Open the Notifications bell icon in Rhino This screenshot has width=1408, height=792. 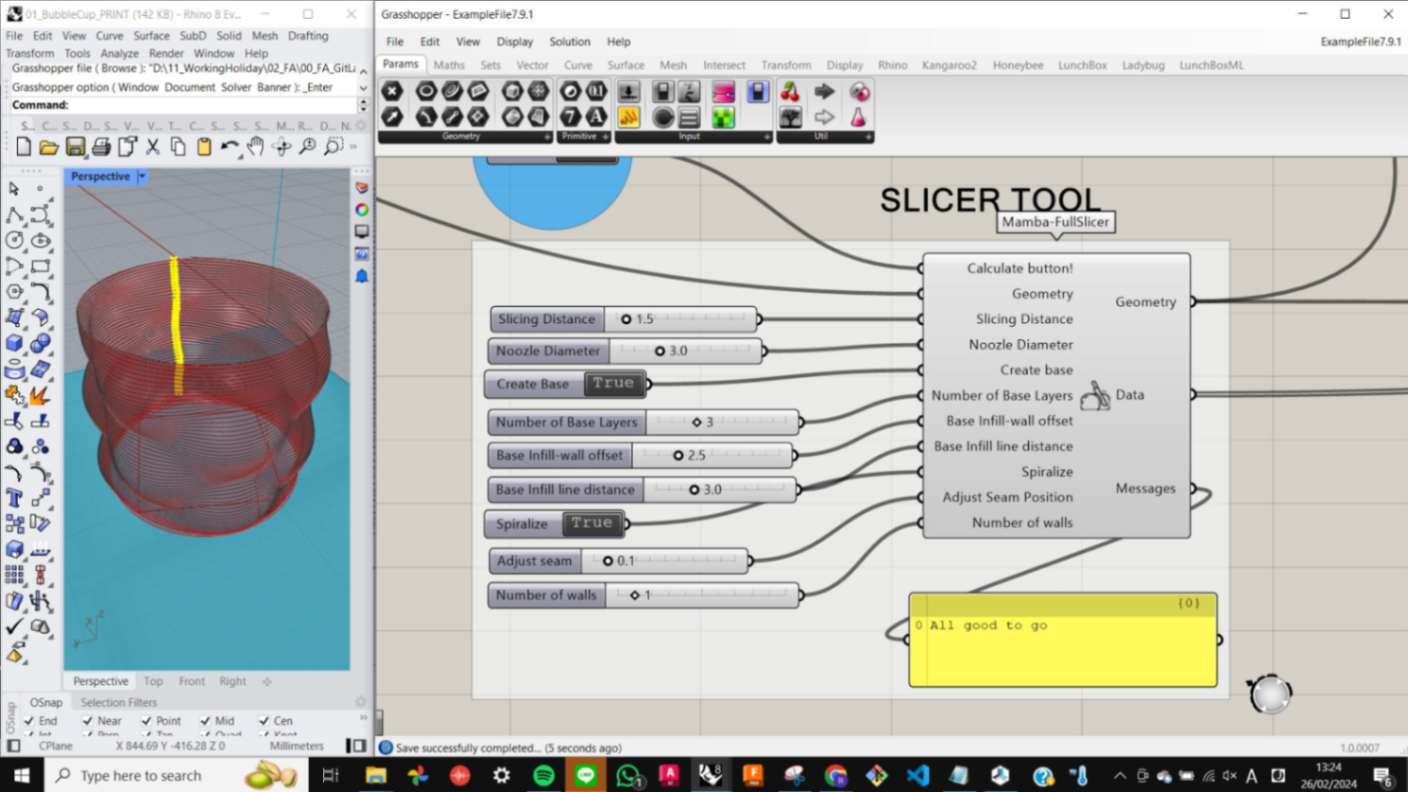[361, 275]
